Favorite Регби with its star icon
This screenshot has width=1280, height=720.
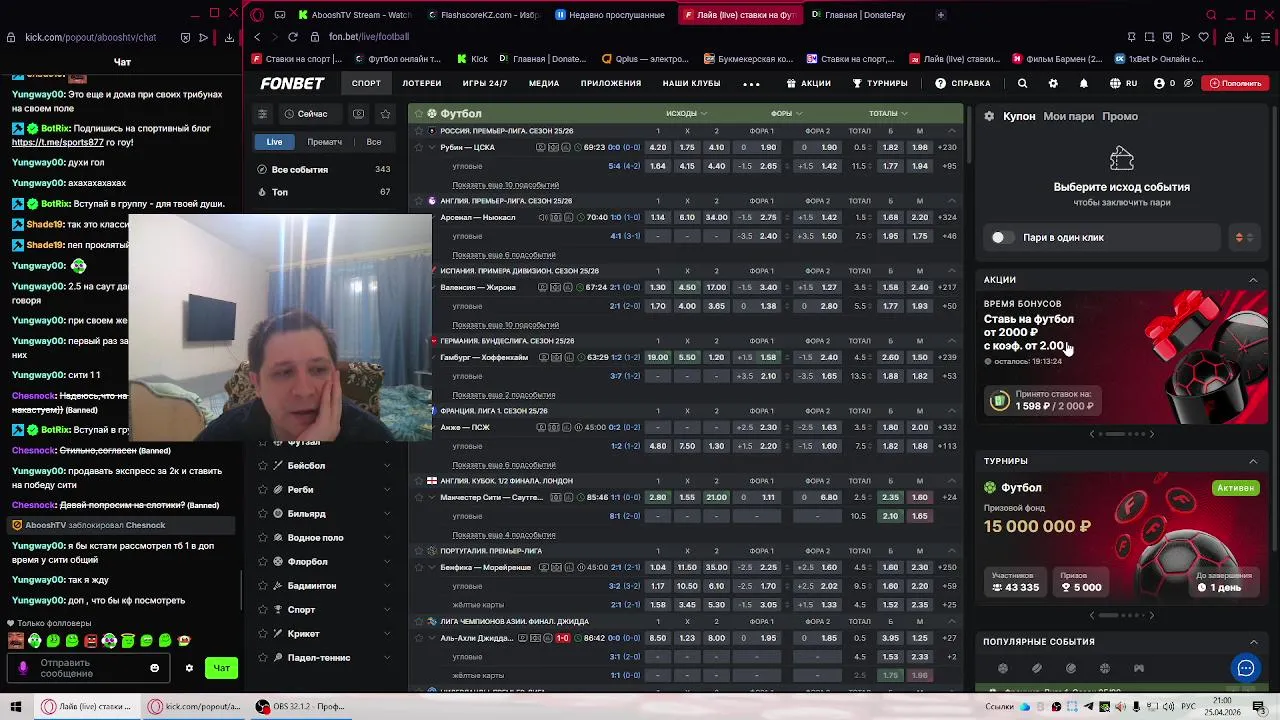coord(263,490)
